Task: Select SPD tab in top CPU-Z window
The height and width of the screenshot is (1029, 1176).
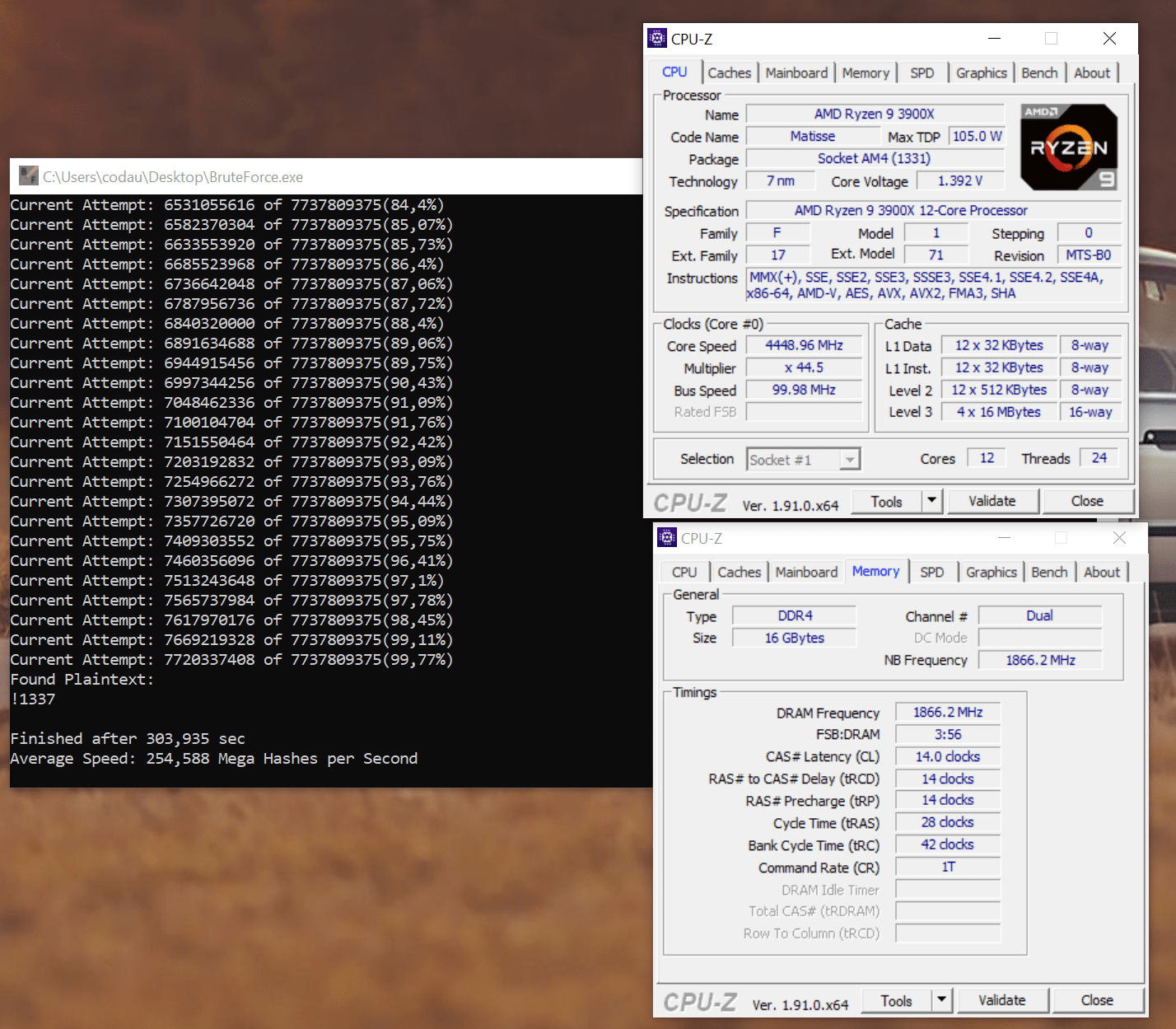Action: 922,72
